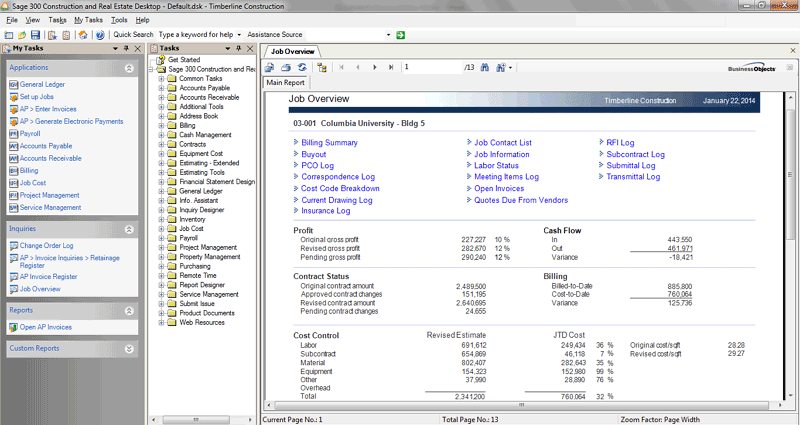Screen dimensions: 800x425
Task: Click the Payroll application icon in My Tasks
Action: 14,134
